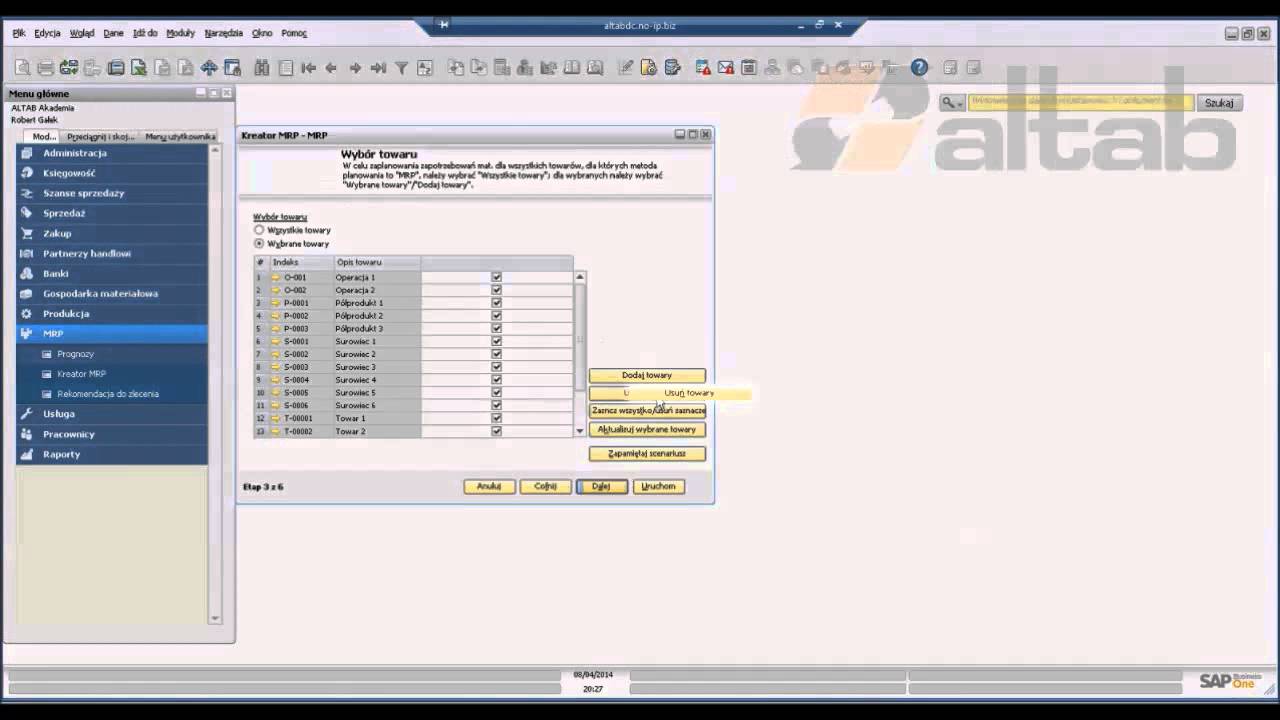Click the binoculars Find icon
The width and height of the screenshot is (1280, 720).
[262, 68]
